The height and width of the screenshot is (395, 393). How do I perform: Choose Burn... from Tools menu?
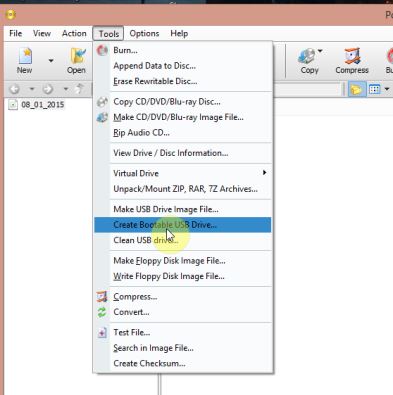pos(183,50)
